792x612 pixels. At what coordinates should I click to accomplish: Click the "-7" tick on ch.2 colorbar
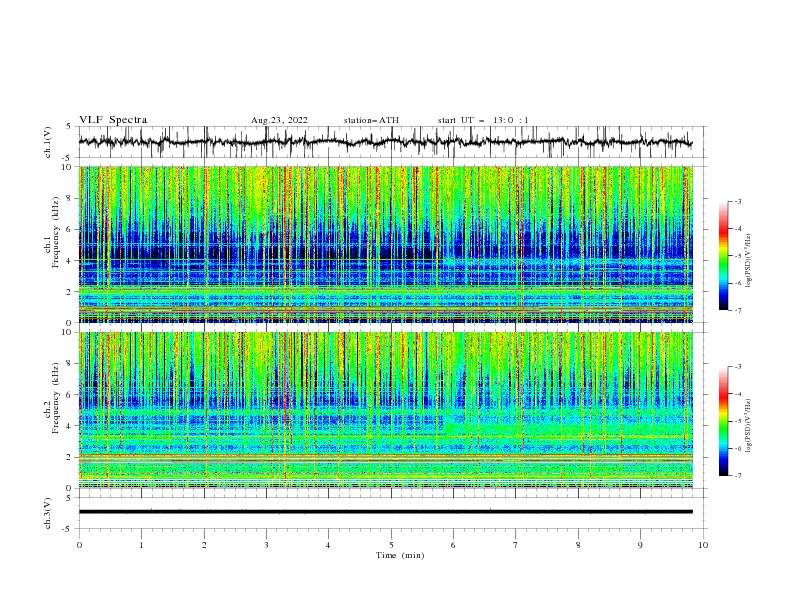tap(737, 475)
